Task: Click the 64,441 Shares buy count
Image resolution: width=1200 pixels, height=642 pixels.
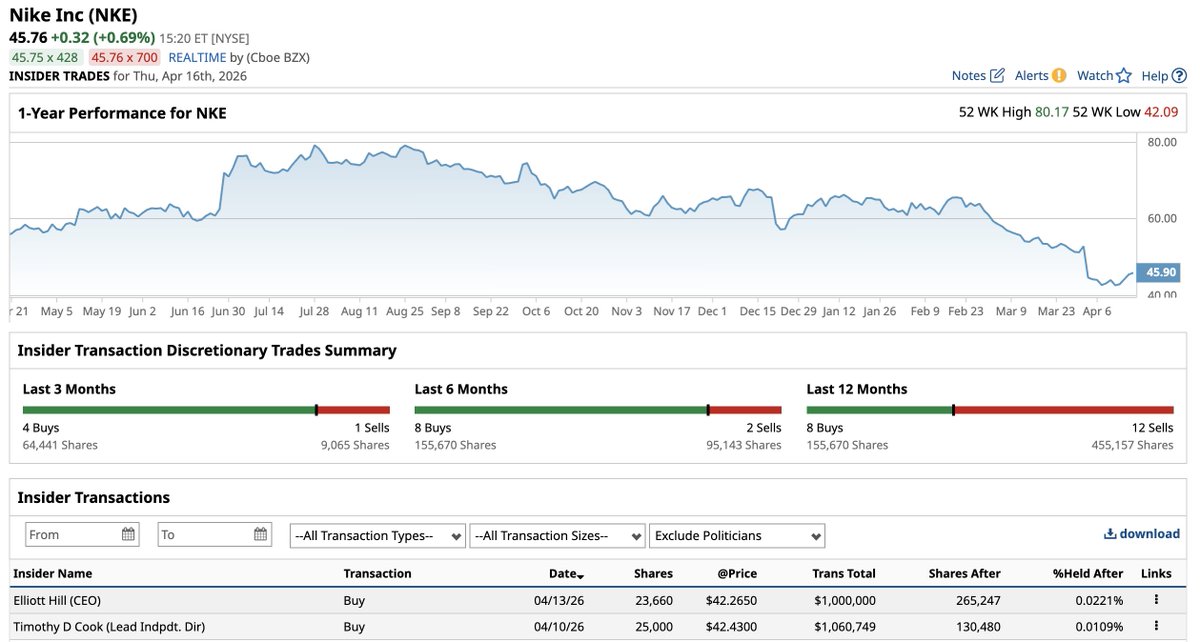Action: click(60, 445)
